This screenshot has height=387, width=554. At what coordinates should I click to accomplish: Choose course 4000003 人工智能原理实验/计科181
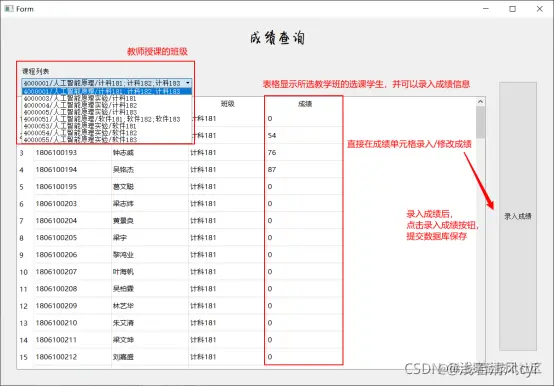(107, 98)
